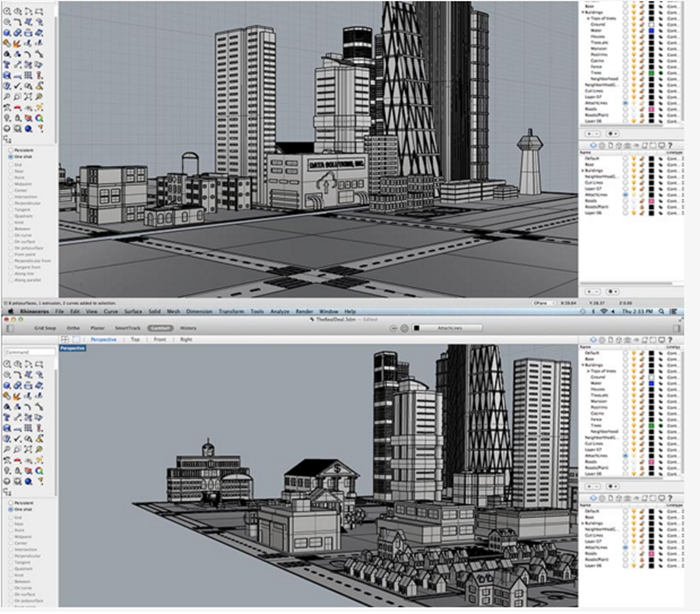Switch to four-viewport layout icon beside Perspective tab
The width and height of the screenshot is (700, 614).
65,339
